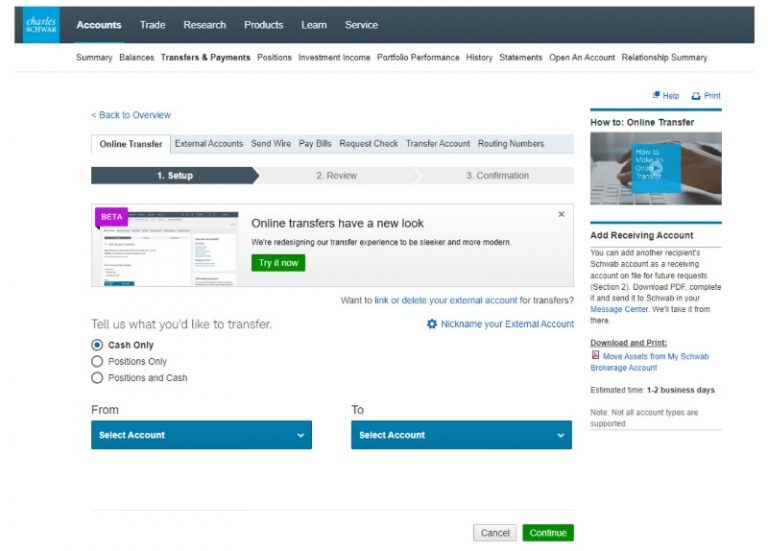Open the Trade main menu
Viewport: 768px width, 551px height.
tap(152, 25)
